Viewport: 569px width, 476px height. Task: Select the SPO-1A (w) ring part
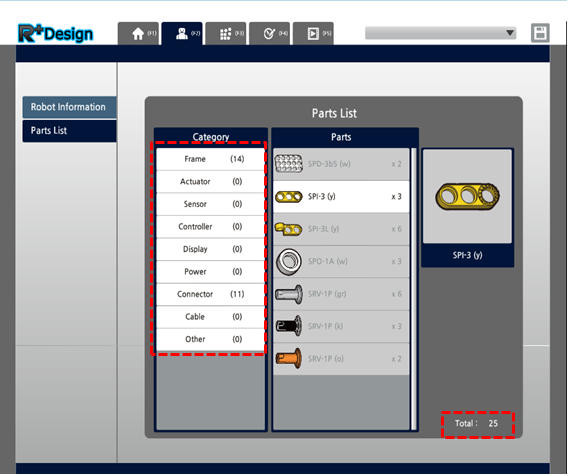341,262
